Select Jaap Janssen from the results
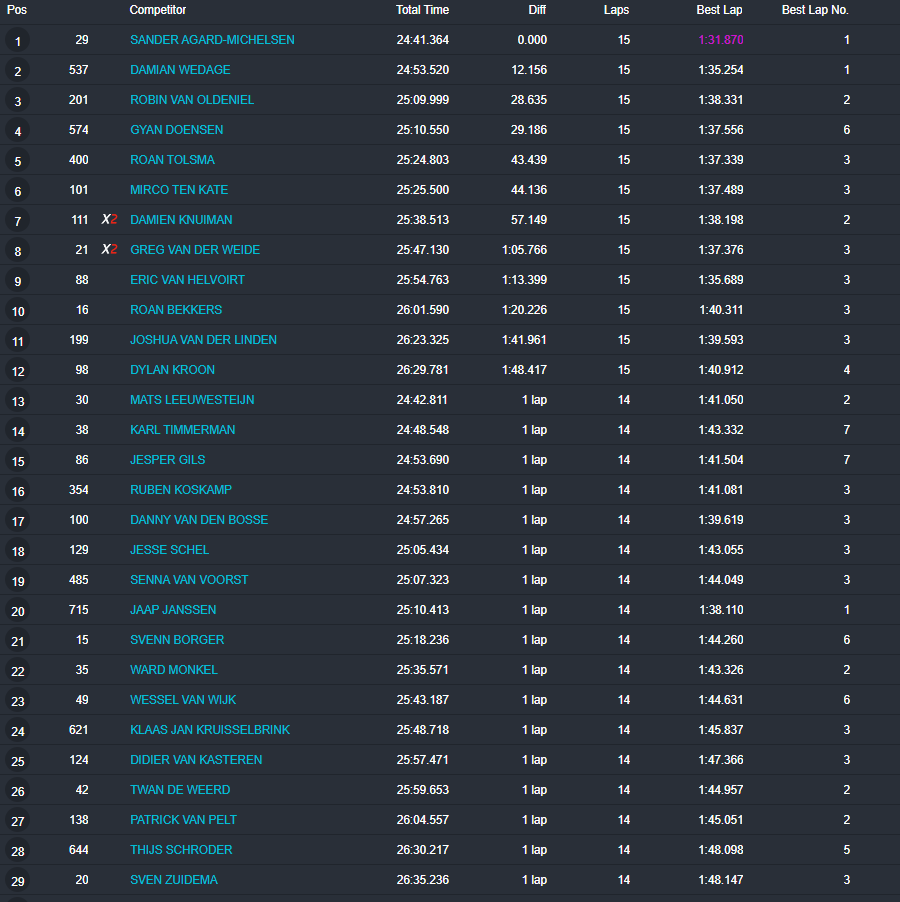Image resolution: width=900 pixels, height=902 pixels. (173, 610)
